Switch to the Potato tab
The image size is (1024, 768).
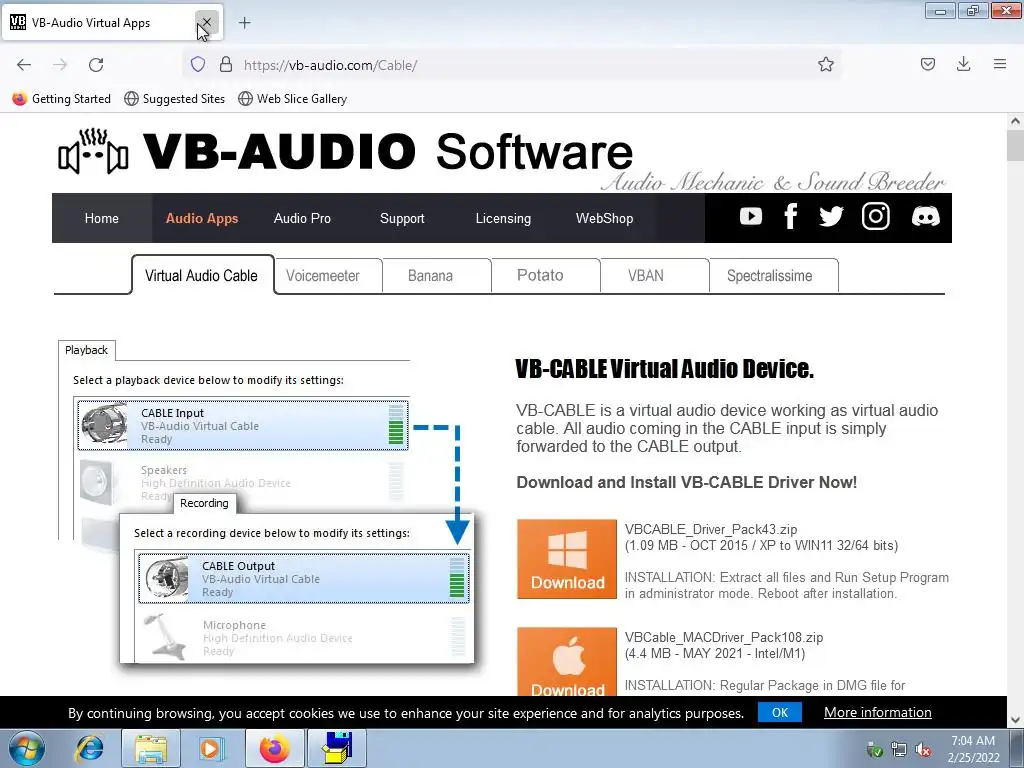point(540,276)
